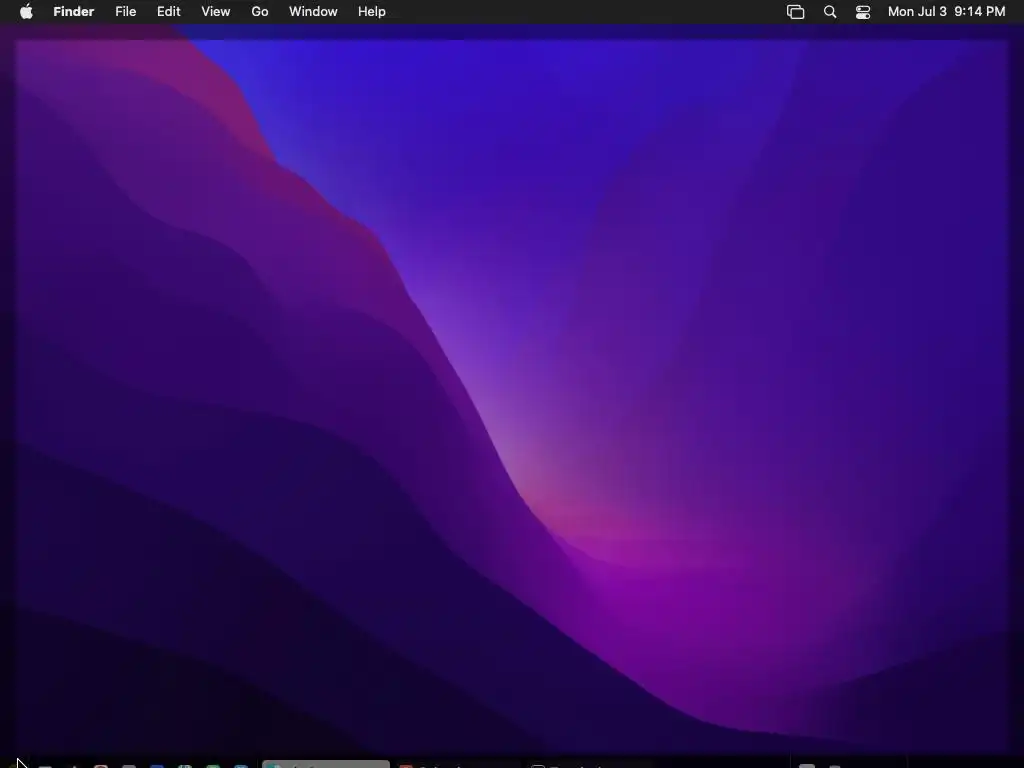Open the Apple menu
This screenshot has height=768, width=1024.
click(x=26, y=12)
